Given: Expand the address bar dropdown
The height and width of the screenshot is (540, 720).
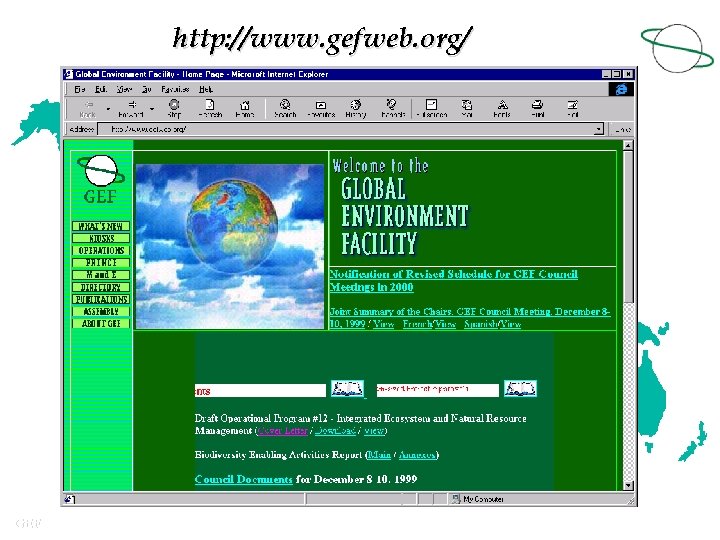Looking at the screenshot, I should pyautogui.click(x=598, y=129).
